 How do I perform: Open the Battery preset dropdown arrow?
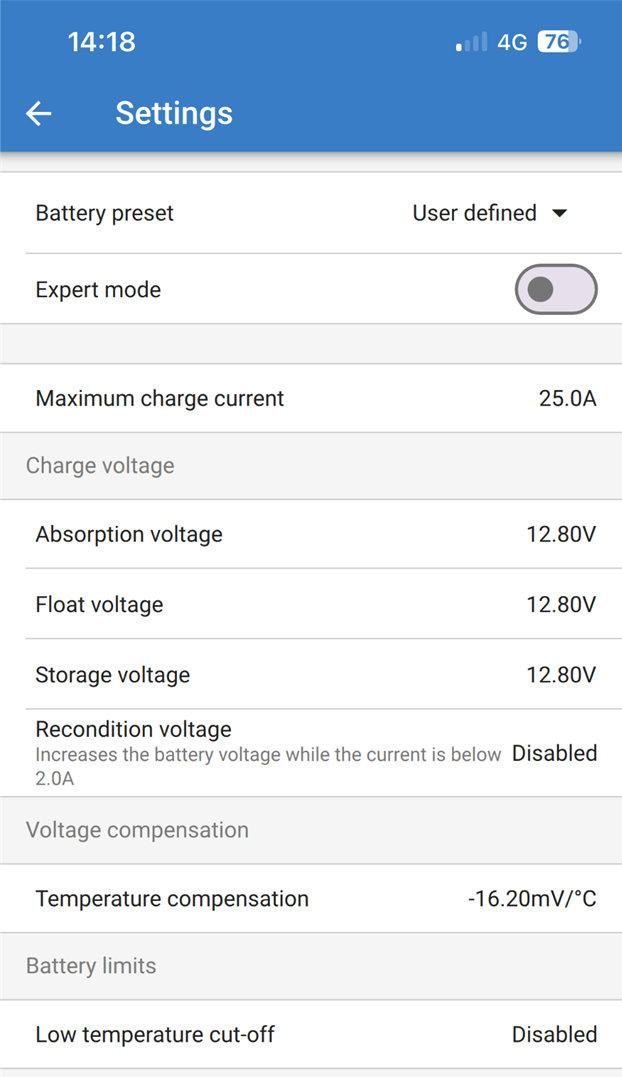tap(560, 213)
